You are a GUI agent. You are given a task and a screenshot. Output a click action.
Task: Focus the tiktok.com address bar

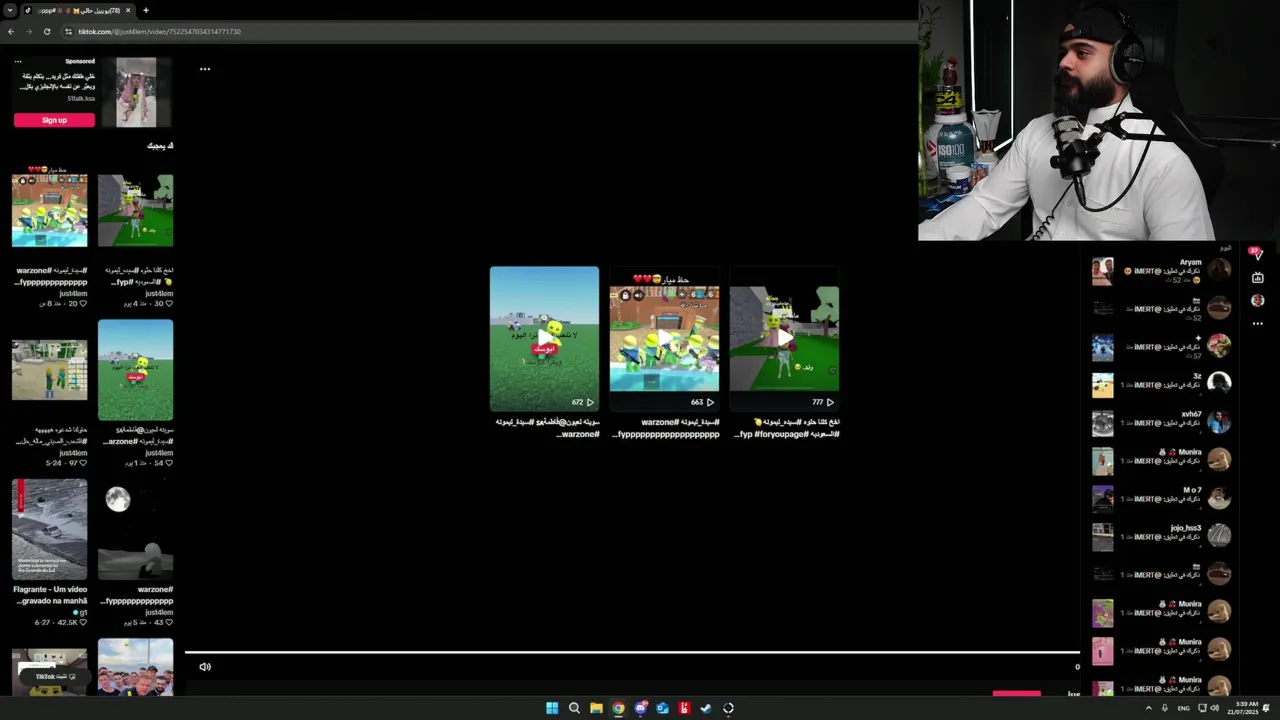[x=490, y=31]
